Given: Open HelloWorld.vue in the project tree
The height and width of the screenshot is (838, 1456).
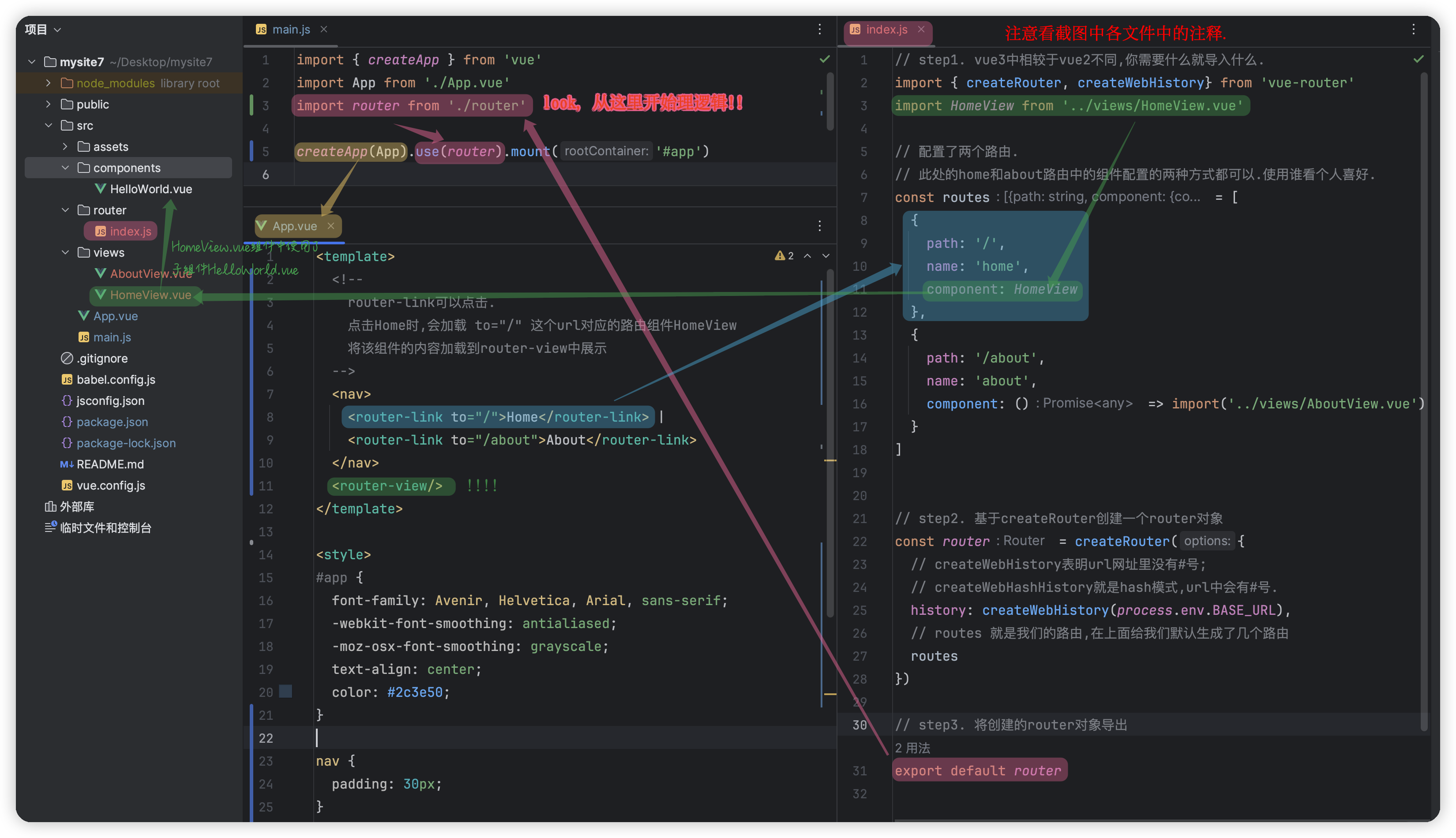Looking at the screenshot, I should 151,189.
